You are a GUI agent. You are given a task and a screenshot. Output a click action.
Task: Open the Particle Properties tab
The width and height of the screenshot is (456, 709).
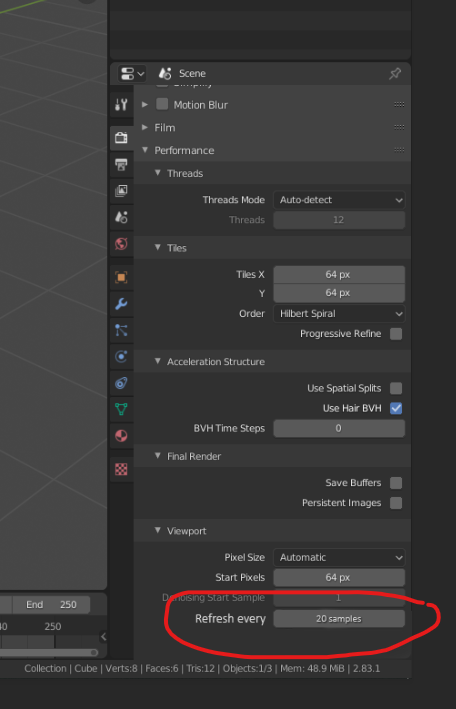point(121,331)
